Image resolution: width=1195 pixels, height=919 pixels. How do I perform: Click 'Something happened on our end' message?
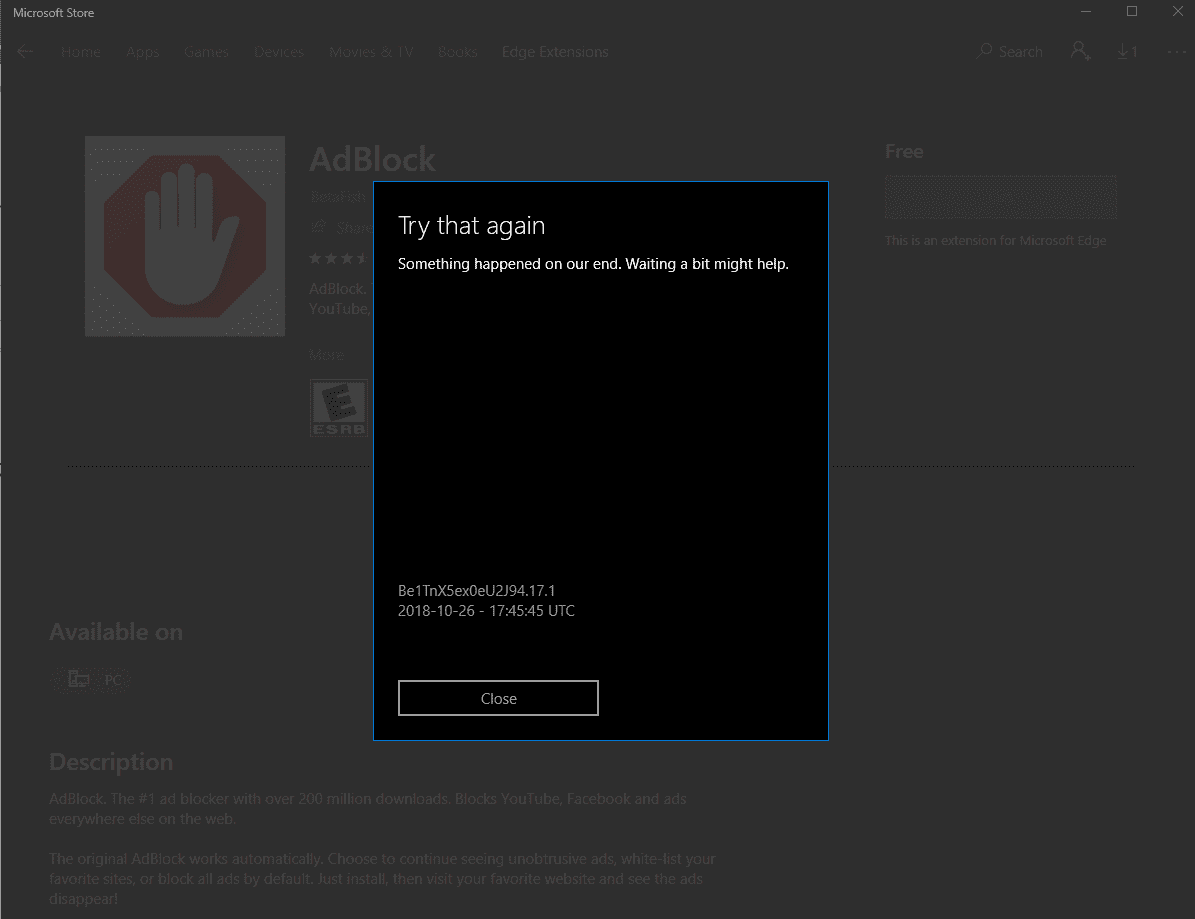[x=593, y=264]
